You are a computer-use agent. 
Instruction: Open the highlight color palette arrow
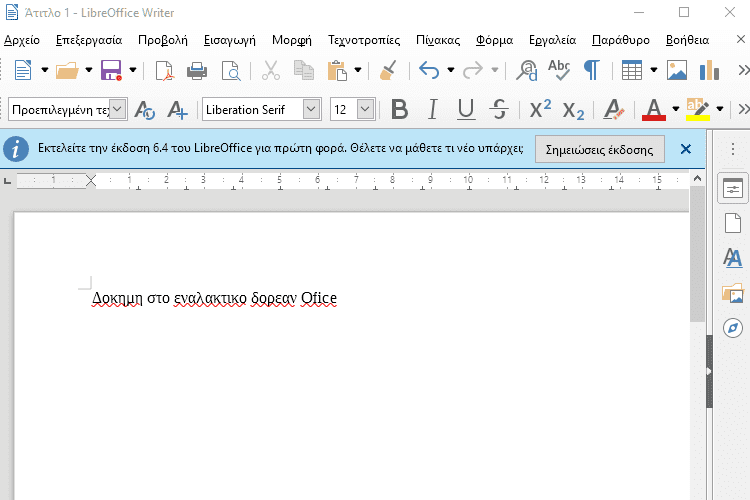(719, 109)
